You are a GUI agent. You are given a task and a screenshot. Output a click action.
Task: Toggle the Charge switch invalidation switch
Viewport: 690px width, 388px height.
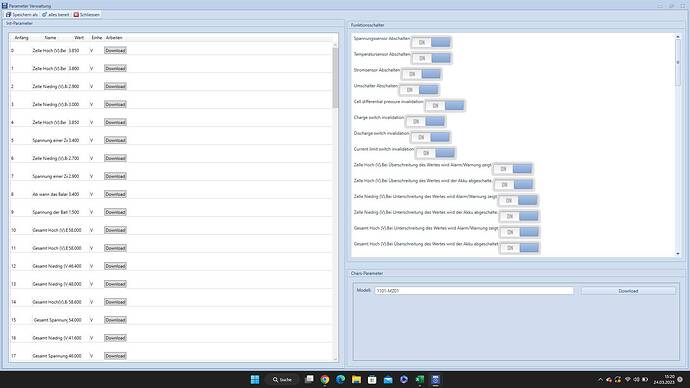point(426,121)
